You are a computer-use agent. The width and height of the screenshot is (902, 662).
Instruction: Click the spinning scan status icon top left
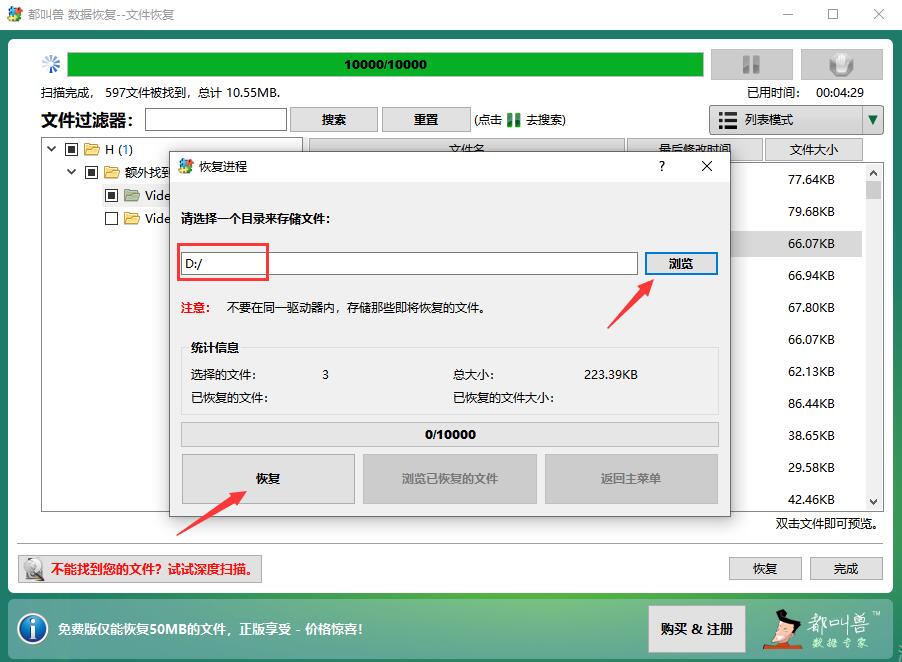click(x=50, y=63)
